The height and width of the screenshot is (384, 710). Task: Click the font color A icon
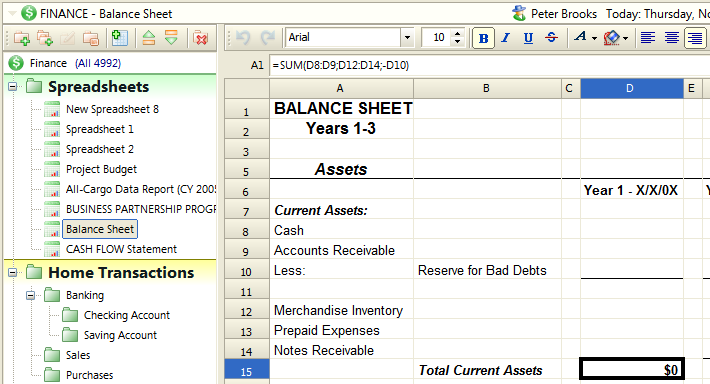click(x=580, y=37)
